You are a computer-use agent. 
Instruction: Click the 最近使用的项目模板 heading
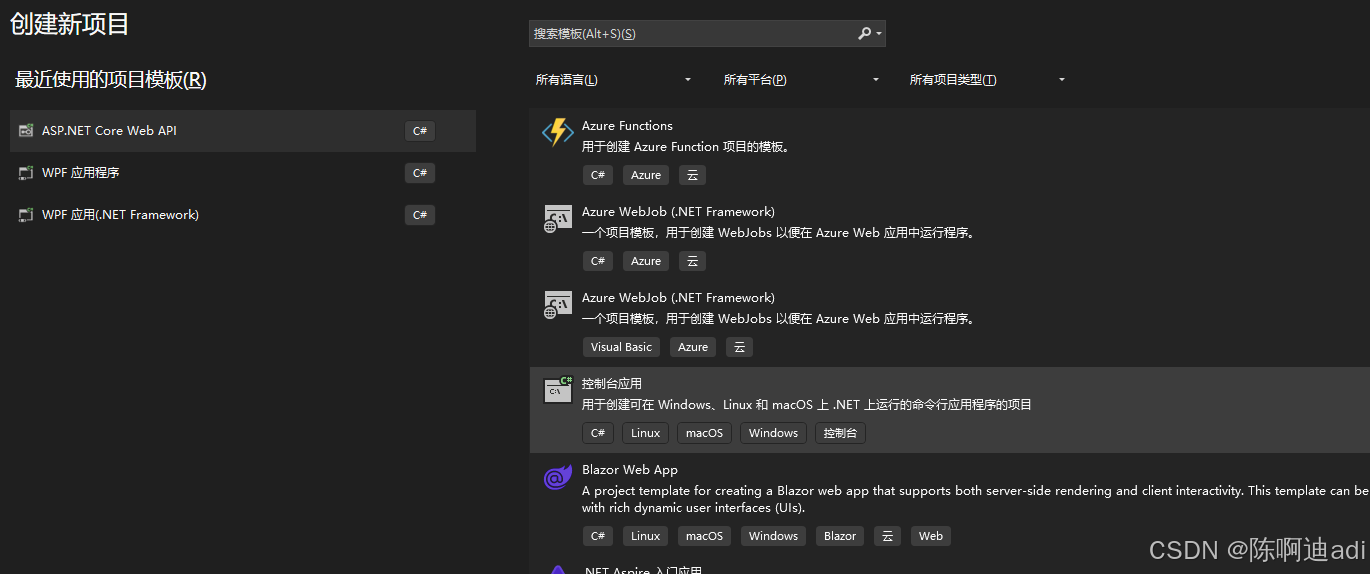click(x=111, y=80)
